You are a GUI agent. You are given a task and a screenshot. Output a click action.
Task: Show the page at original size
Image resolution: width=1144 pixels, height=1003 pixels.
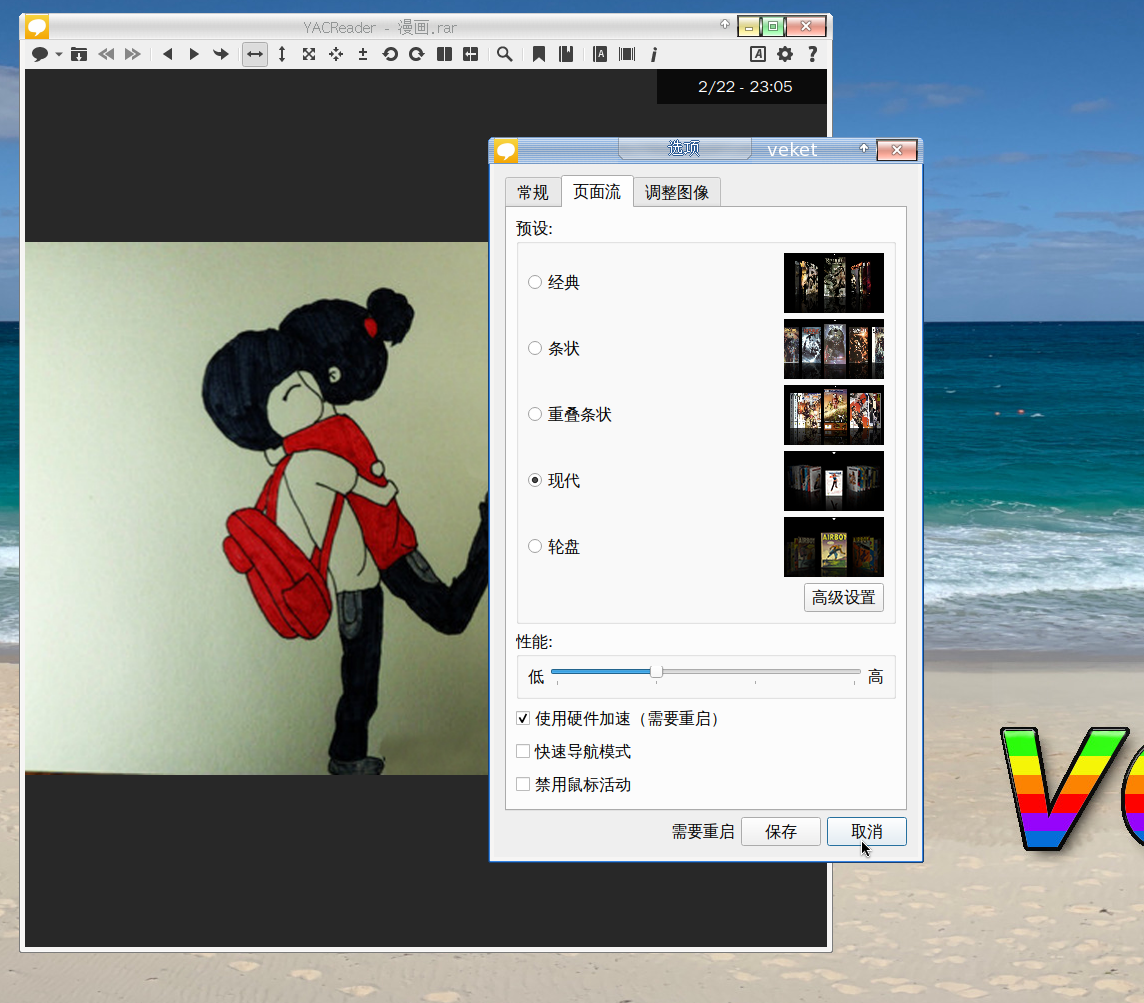pos(309,54)
